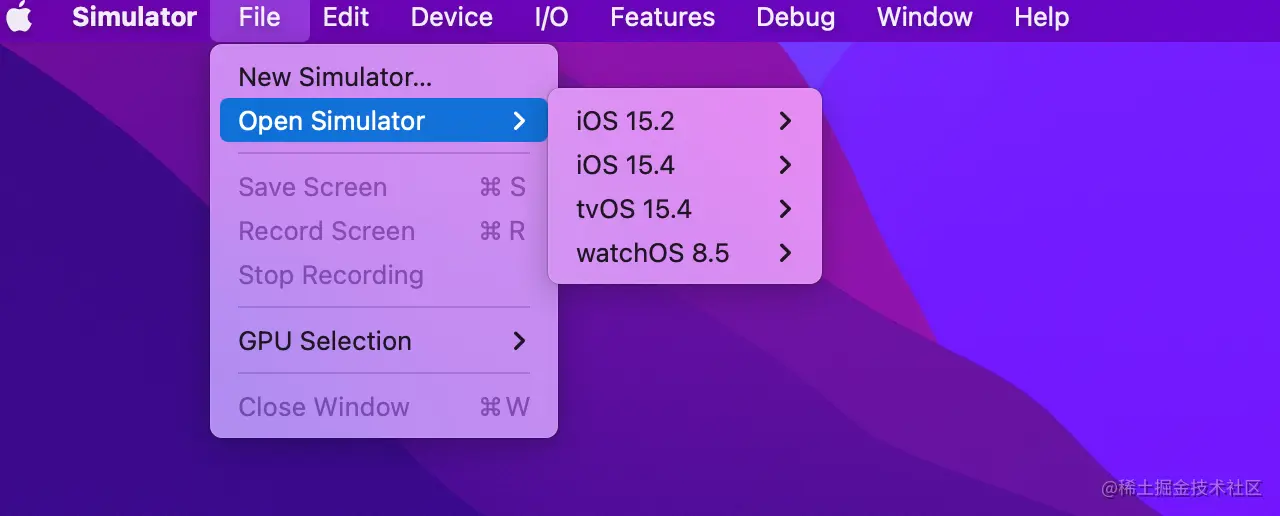Open the Device menu
This screenshot has width=1280, height=516.
click(x=452, y=17)
